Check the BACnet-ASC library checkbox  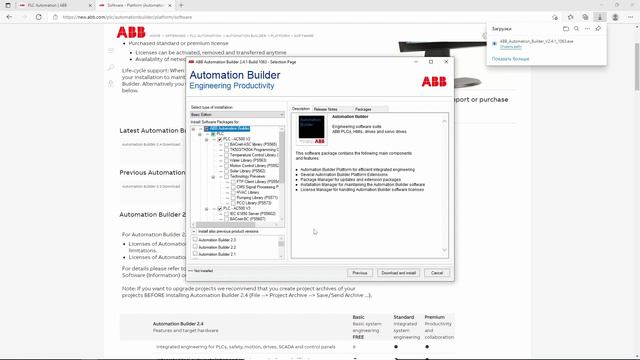227,144
